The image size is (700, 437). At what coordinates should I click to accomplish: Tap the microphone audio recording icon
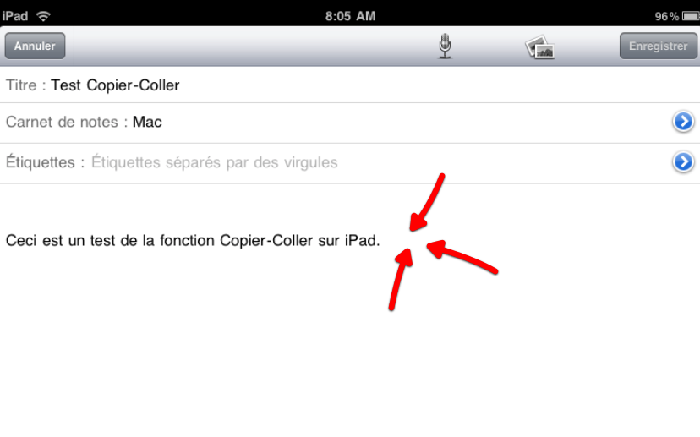(445, 46)
